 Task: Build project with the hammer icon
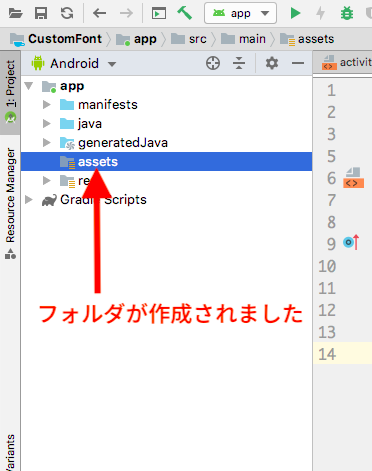(x=184, y=13)
